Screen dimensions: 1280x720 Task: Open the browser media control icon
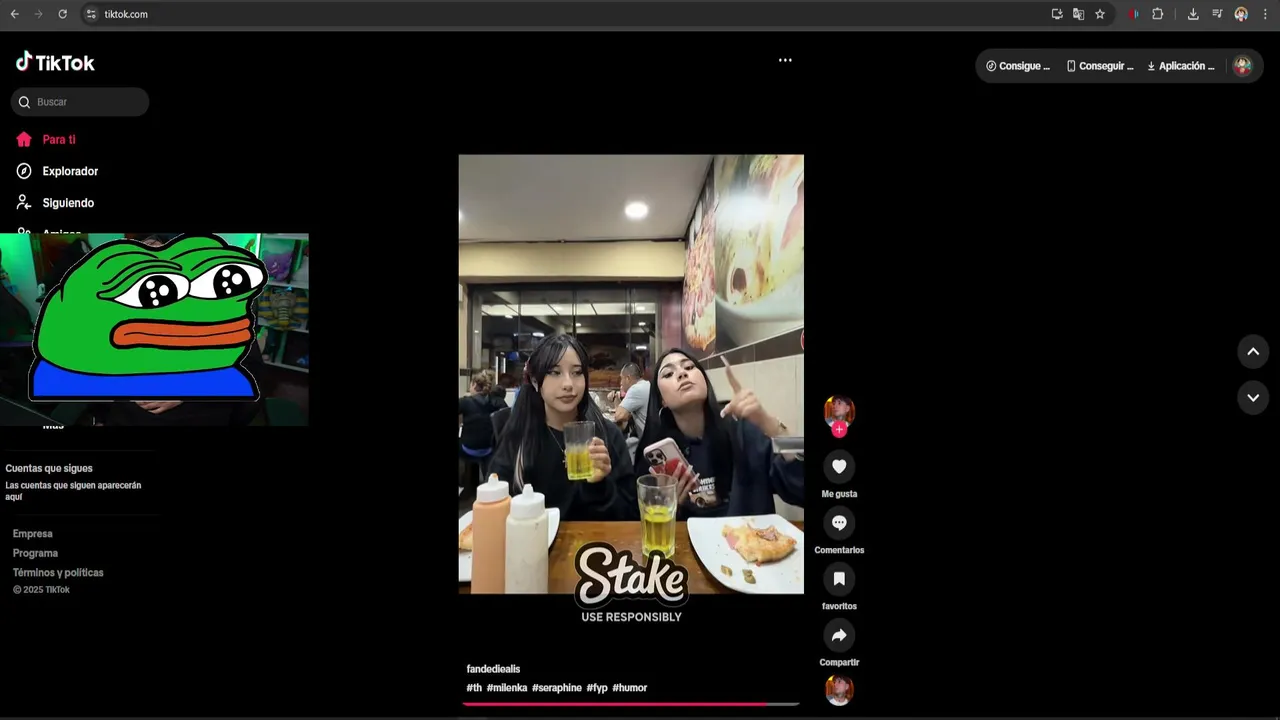point(1217,14)
